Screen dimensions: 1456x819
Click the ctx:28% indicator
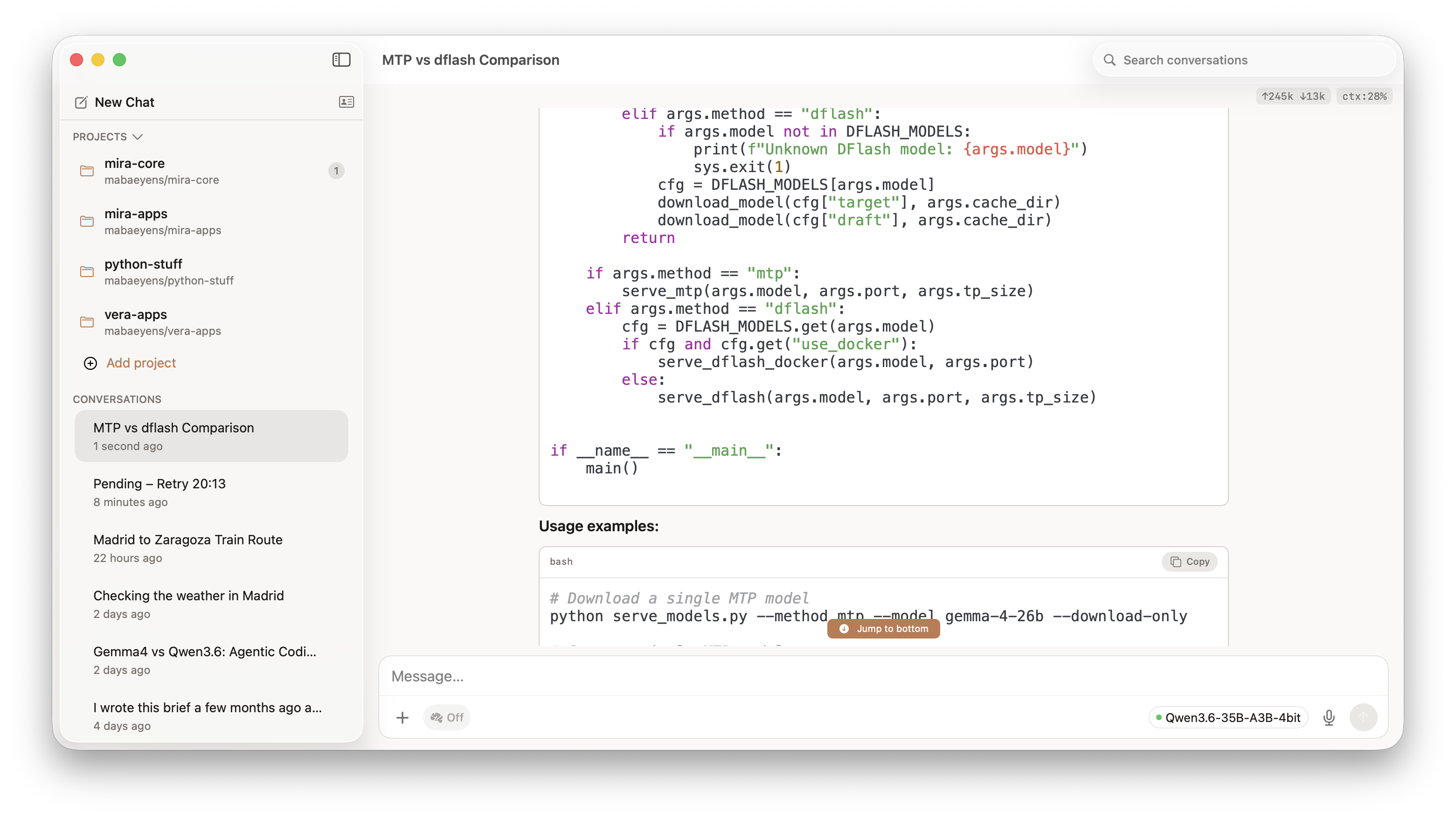click(1364, 96)
